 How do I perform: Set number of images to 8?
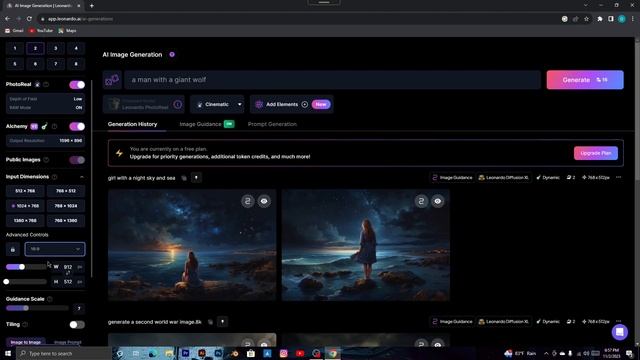76,64
